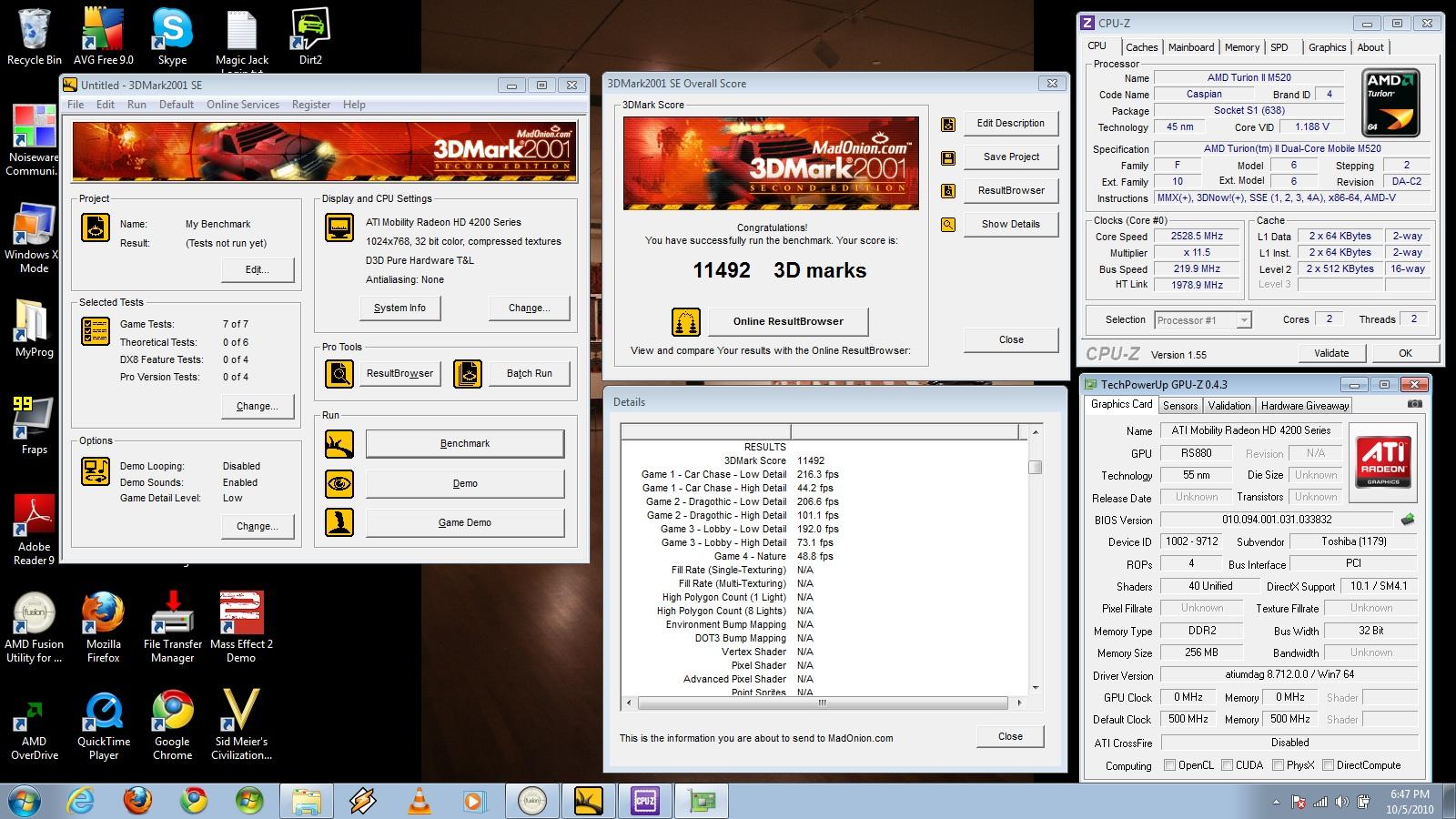The width and height of the screenshot is (1456, 819).
Task: Click the GPU-Z screenshot camera icon
Action: pos(1414,403)
